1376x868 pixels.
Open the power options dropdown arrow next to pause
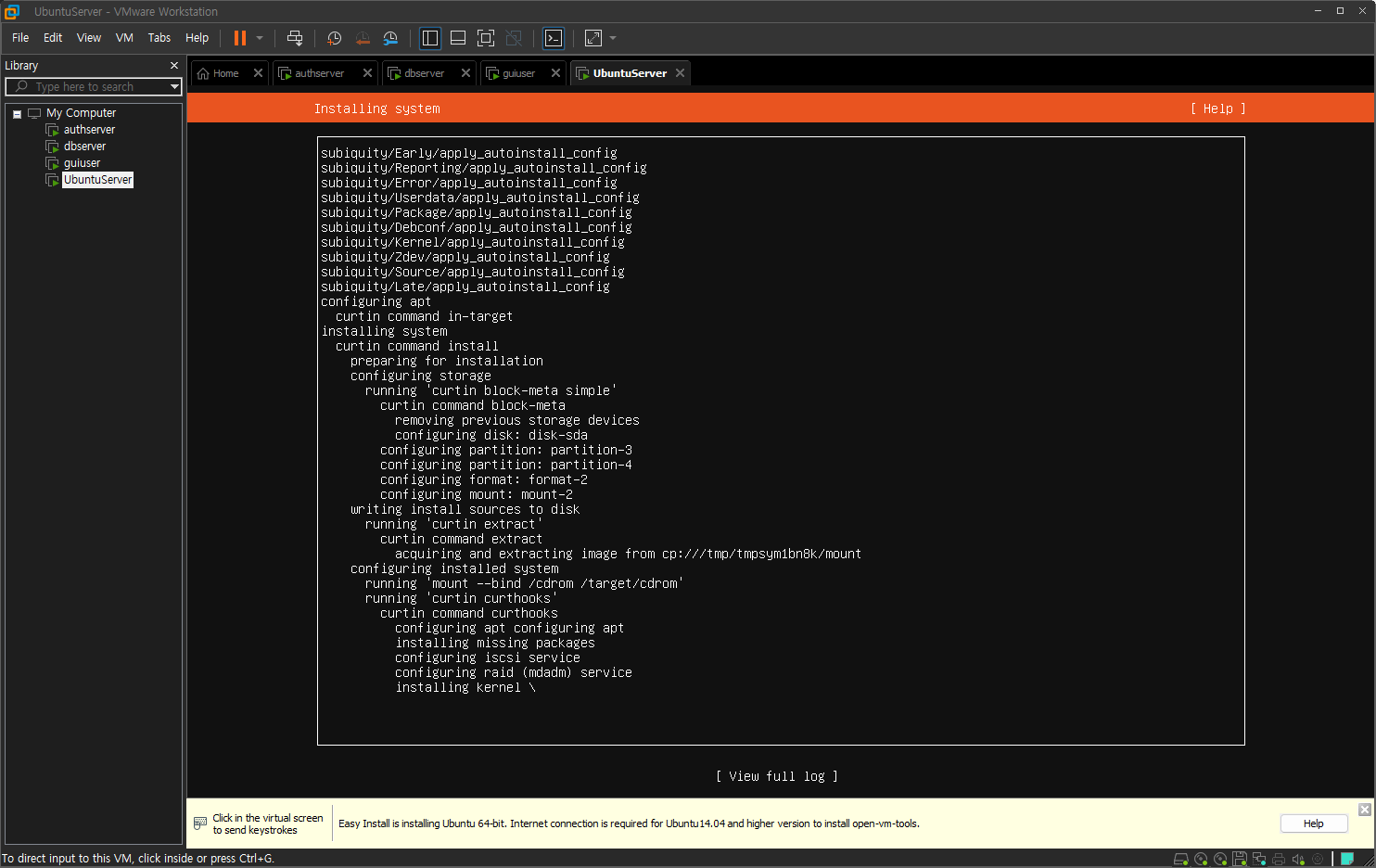coord(260,38)
